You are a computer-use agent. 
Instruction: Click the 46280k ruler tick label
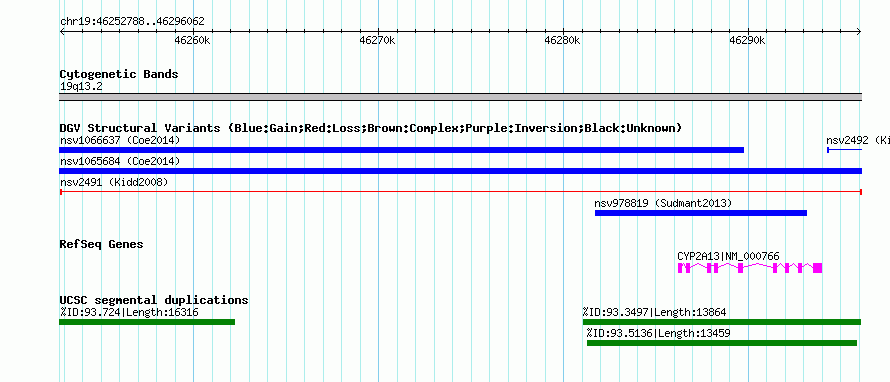click(x=562, y=40)
